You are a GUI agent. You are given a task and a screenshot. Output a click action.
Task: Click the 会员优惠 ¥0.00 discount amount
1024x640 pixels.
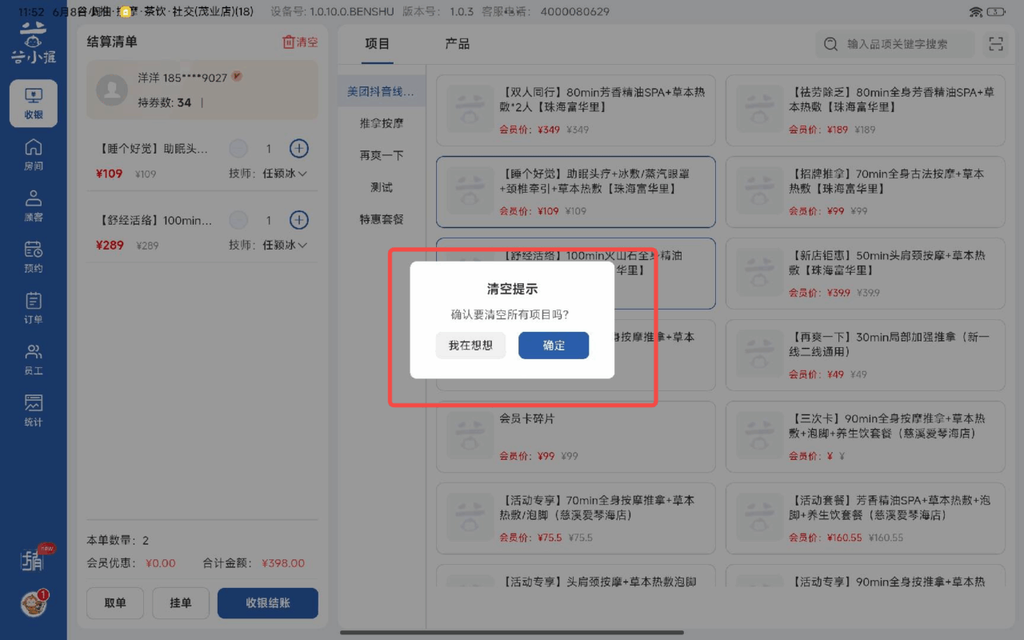point(131,563)
